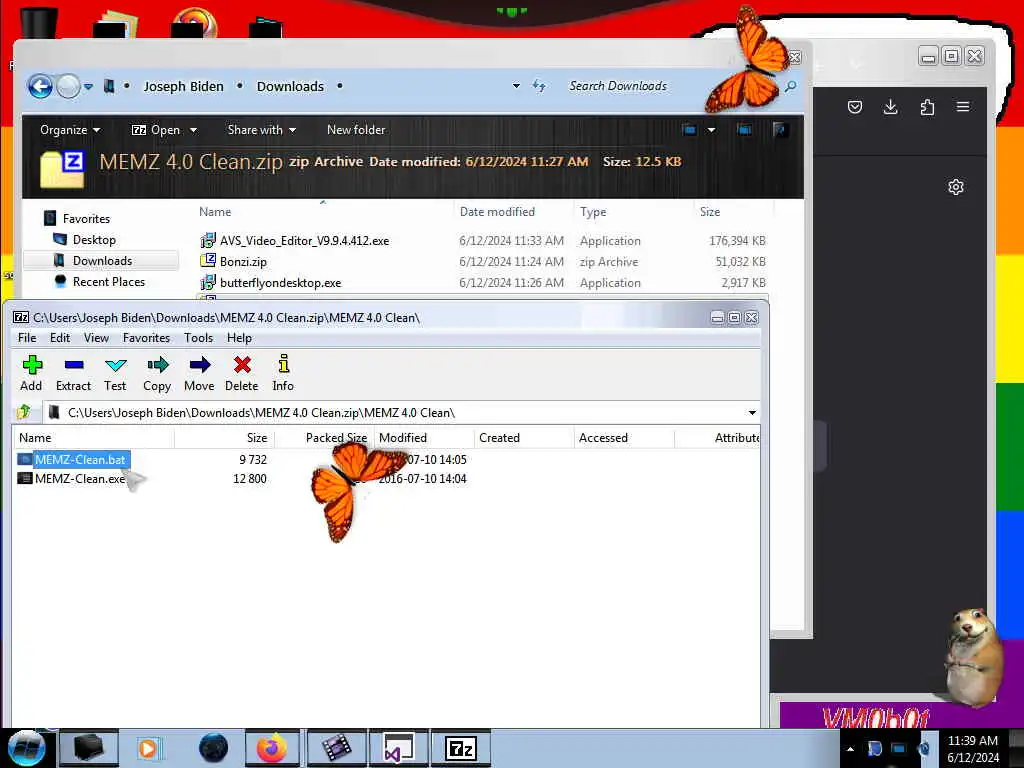Click Visual Studio icon in taskbar
Screen dimensions: 1024x768
point(399,748)
